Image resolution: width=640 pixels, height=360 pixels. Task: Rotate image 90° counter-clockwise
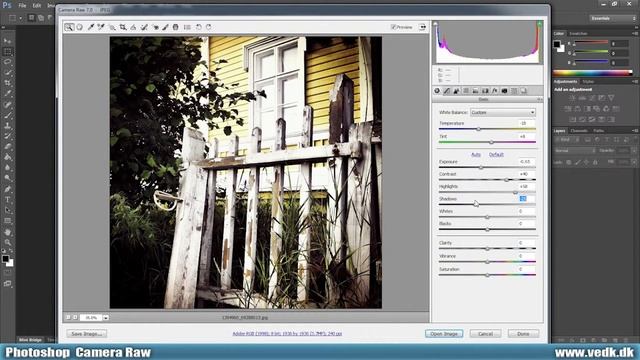[x=198, y=27]
